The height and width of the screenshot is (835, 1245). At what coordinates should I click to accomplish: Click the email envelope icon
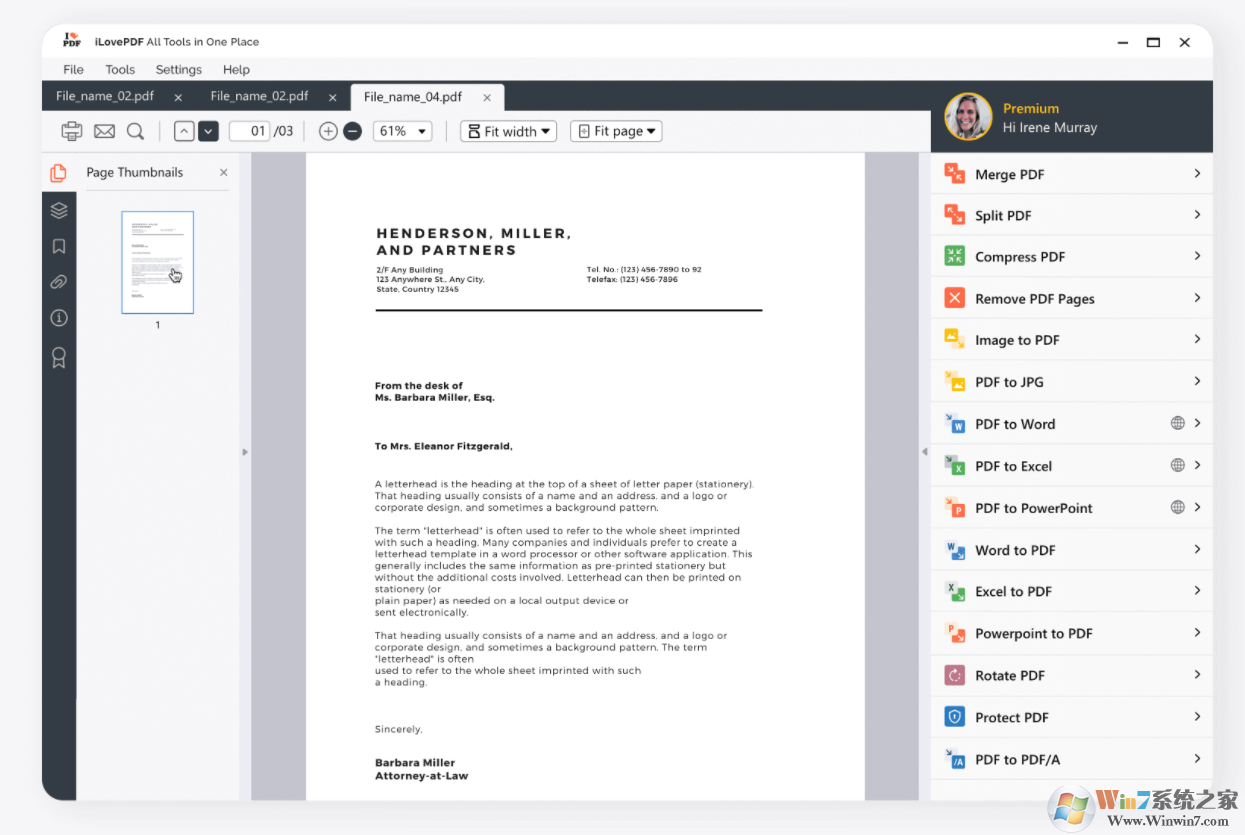pos(104,131)
